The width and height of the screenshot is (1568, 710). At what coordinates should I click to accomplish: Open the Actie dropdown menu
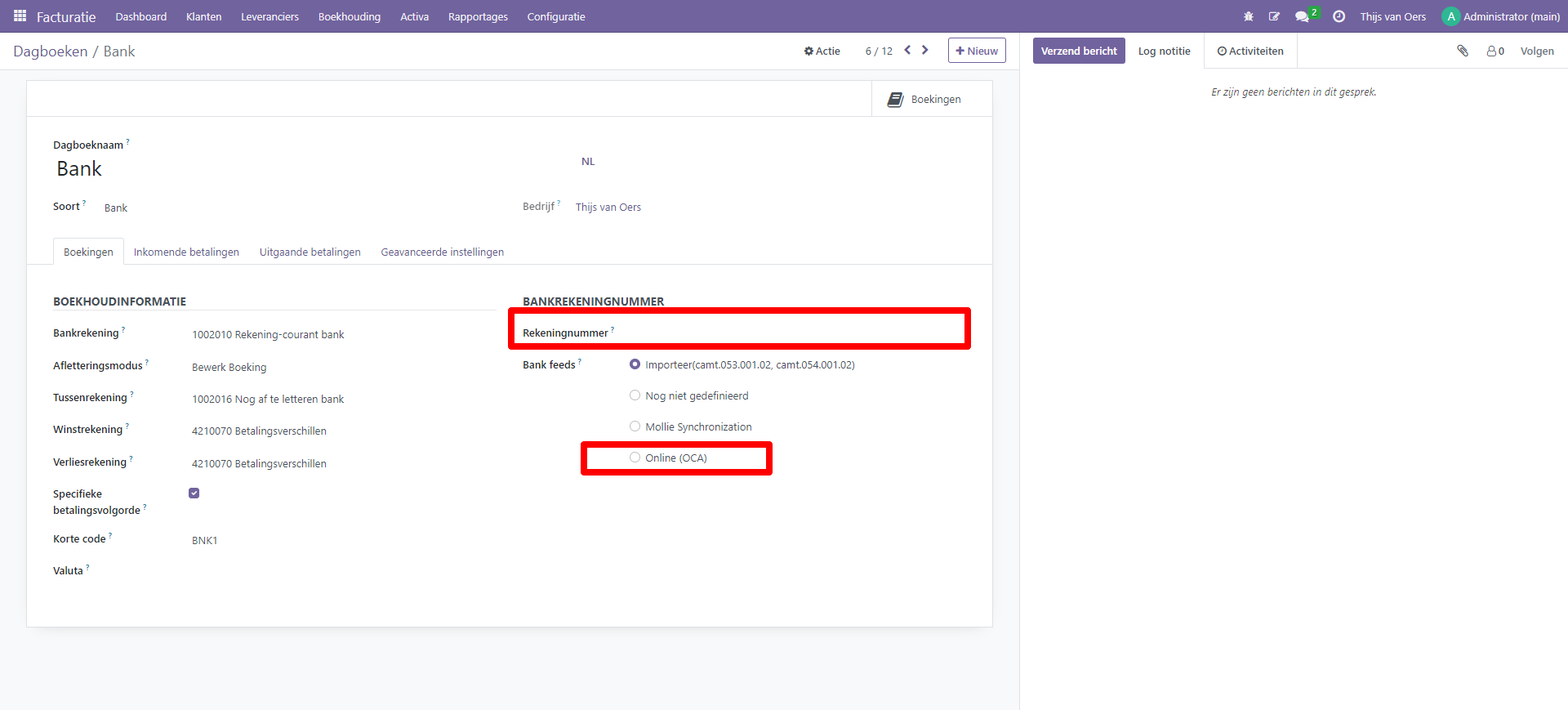tap(822, 51)
